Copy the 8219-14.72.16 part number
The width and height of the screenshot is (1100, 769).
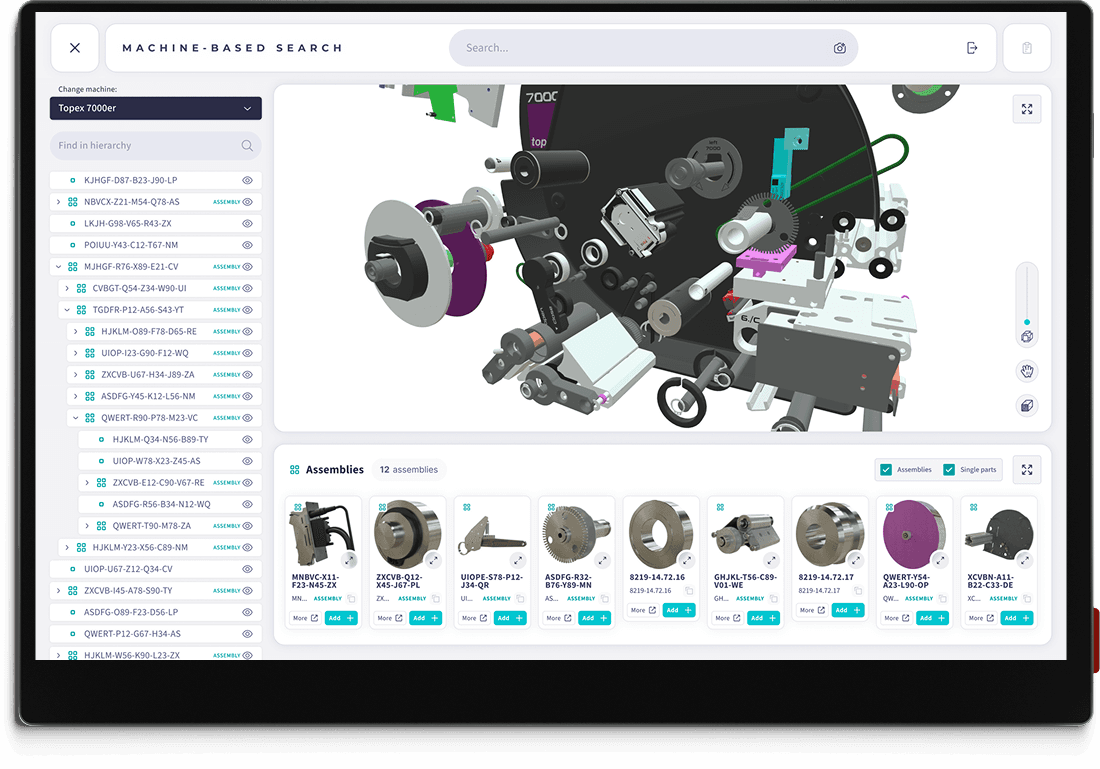689,591
